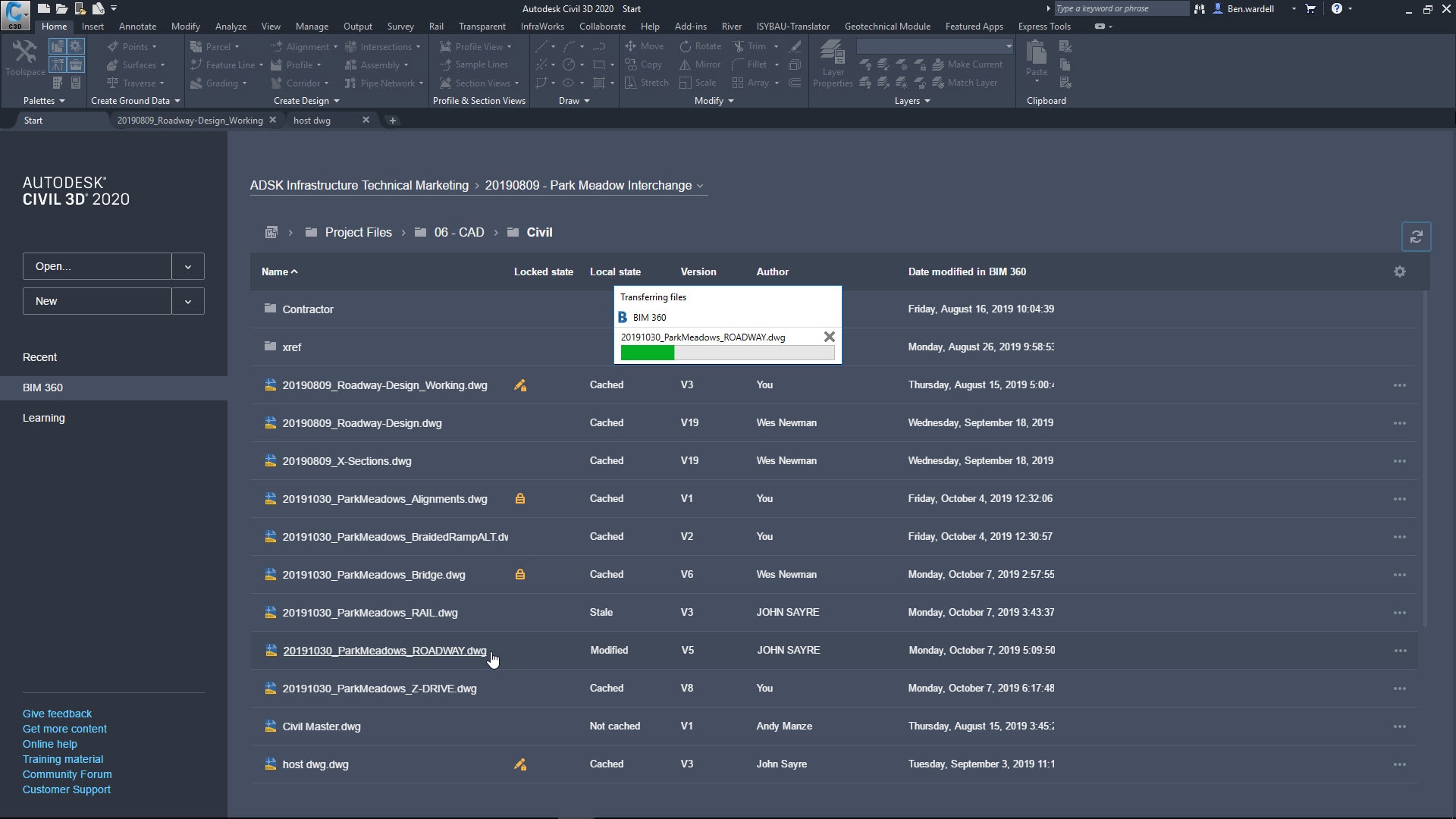The image size is (1456, 819).
Task: Open Autodesk App Store cart icon
Action: pos(1310,8)
